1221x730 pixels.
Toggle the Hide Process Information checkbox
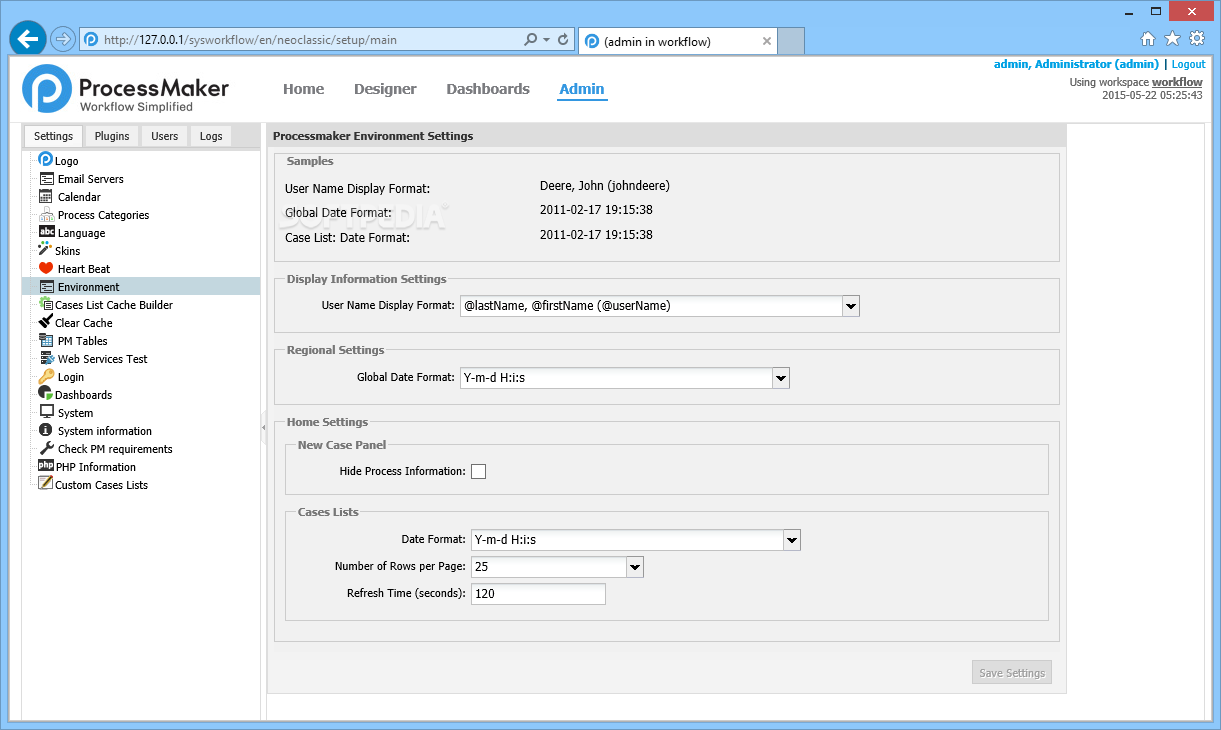478,471
